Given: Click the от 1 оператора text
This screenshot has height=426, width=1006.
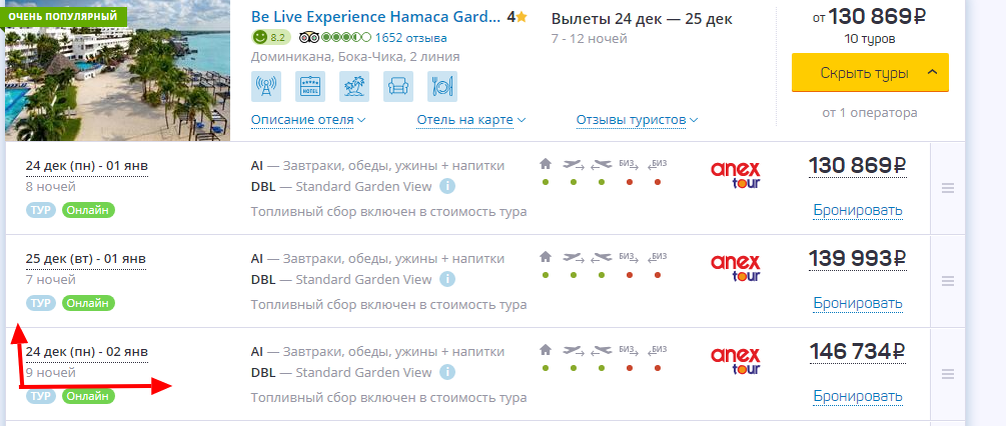Looking at the screenshot, I should 870,113.
